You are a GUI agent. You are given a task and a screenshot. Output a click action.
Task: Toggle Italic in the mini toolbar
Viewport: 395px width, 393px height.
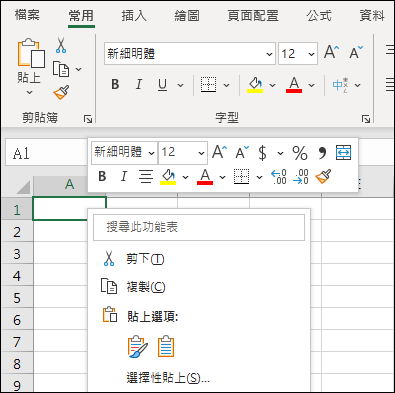(124, 176)
